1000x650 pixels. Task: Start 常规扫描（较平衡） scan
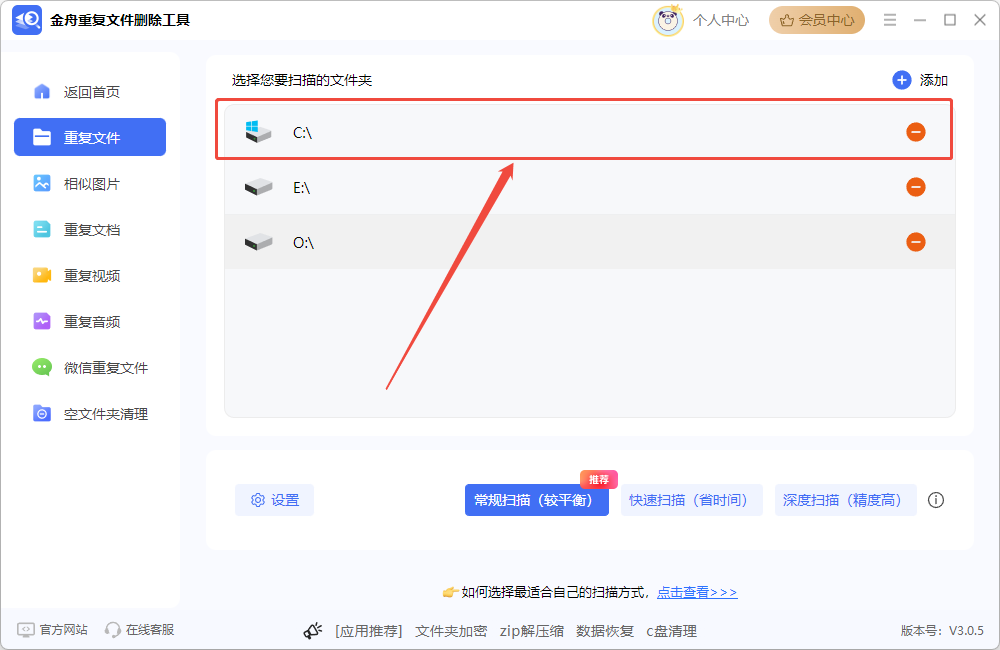pyautogui.click(x=536, y=500)
